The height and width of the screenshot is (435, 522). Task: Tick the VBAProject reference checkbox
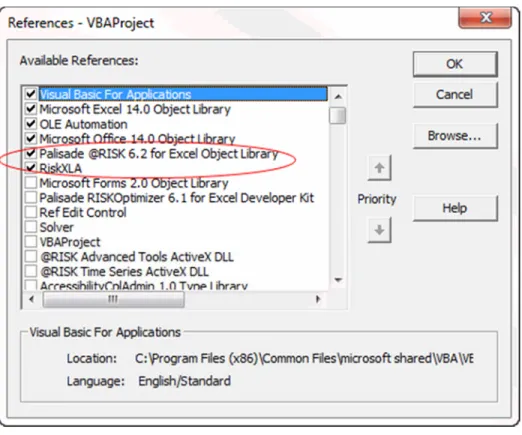coord(31,241)
